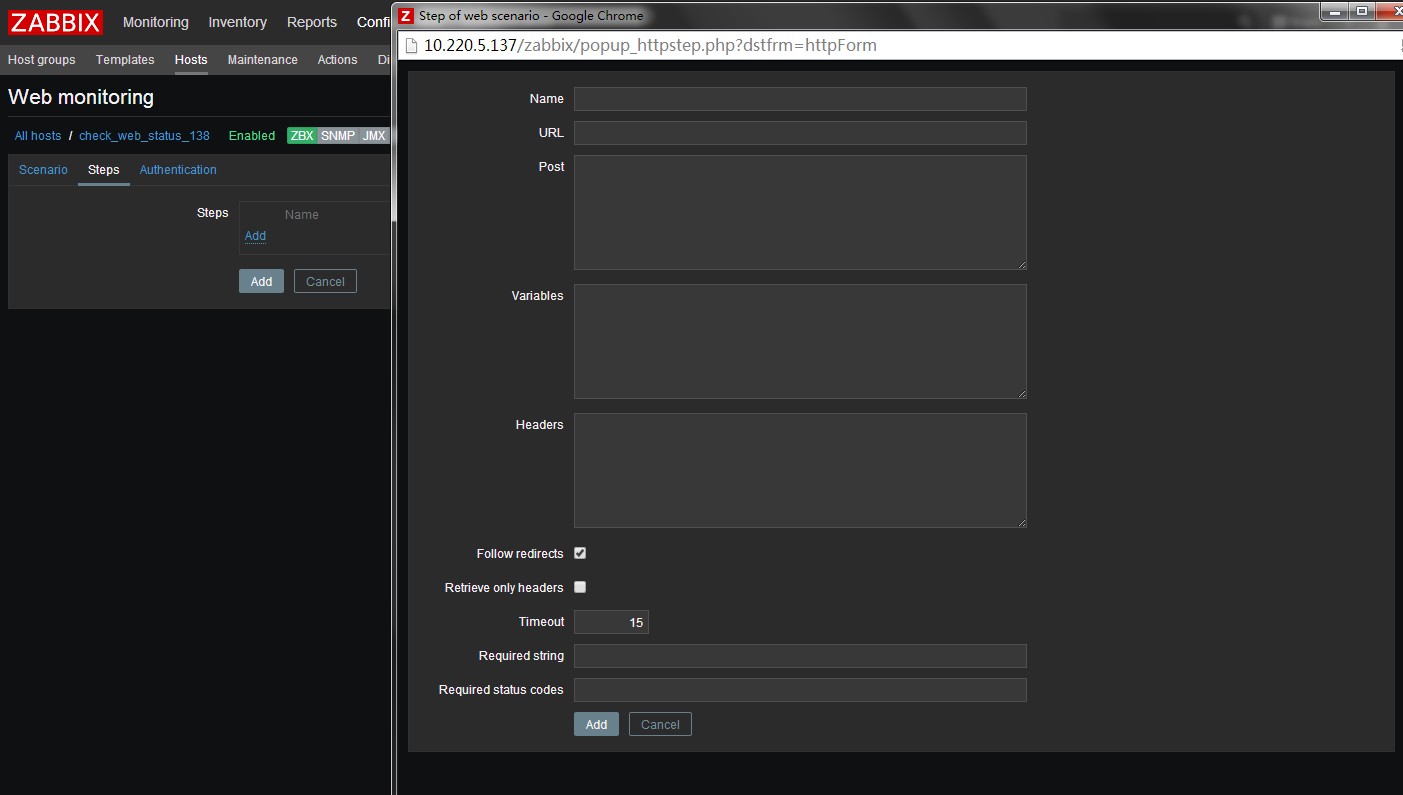Image resolution: width=1403 pixels, height=795 pixels.
Task: Uncheck the Follow redirects checkbox
Action: [580, 553]
